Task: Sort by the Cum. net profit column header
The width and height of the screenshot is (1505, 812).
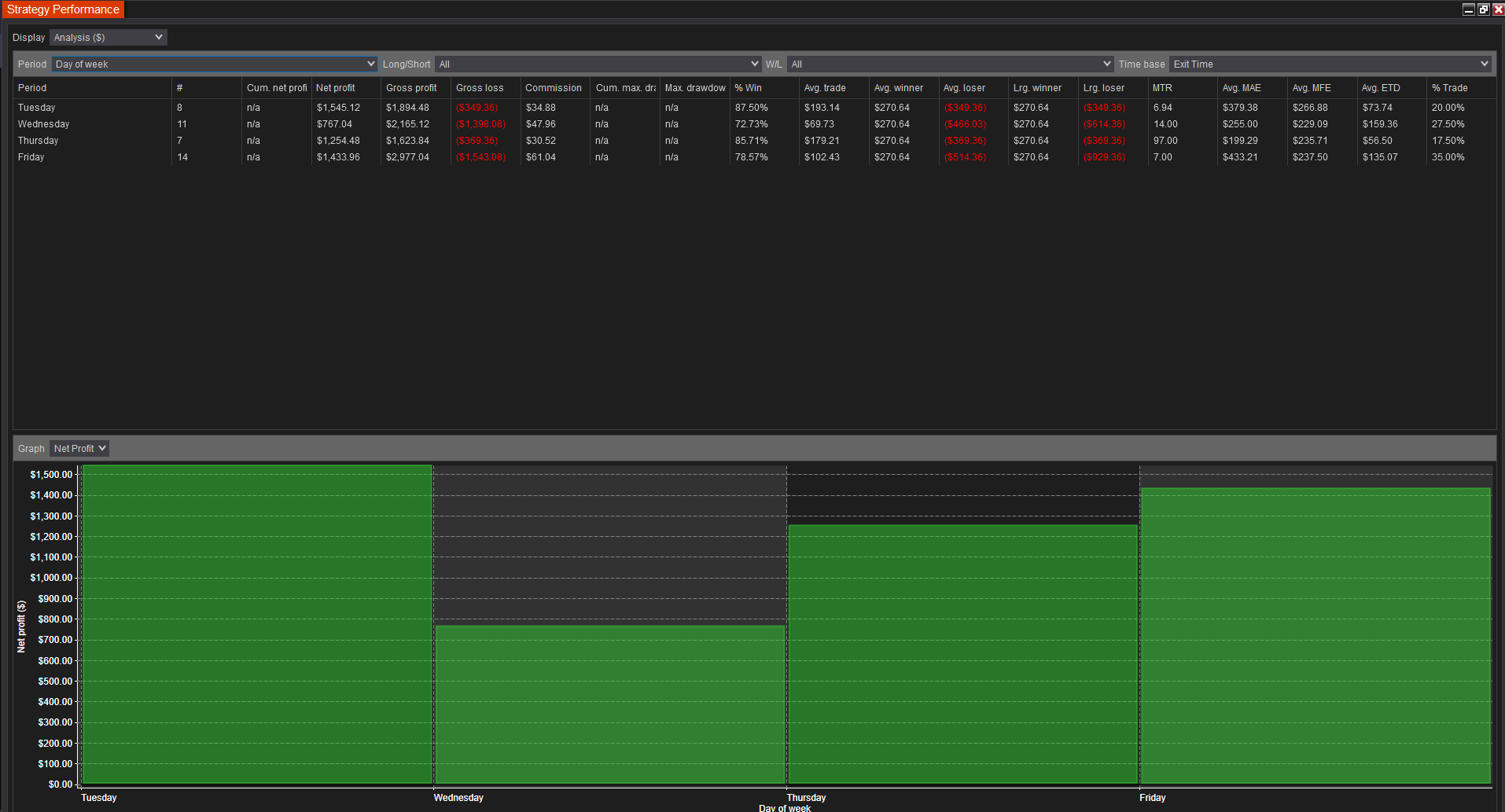Action: pos(277,88)
